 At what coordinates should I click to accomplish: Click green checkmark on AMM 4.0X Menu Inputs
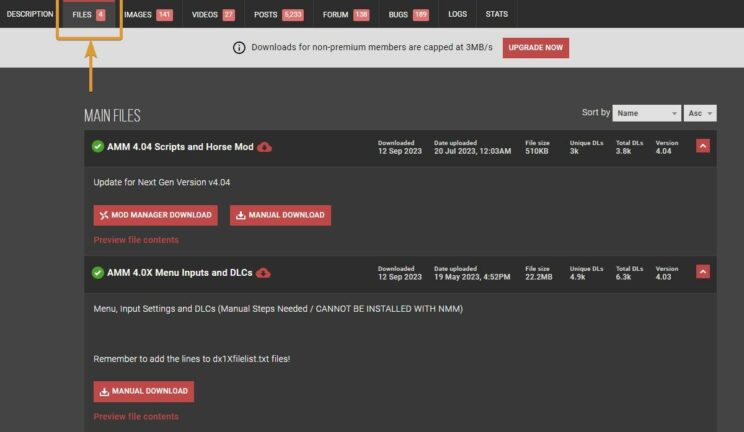click(98, 272)
